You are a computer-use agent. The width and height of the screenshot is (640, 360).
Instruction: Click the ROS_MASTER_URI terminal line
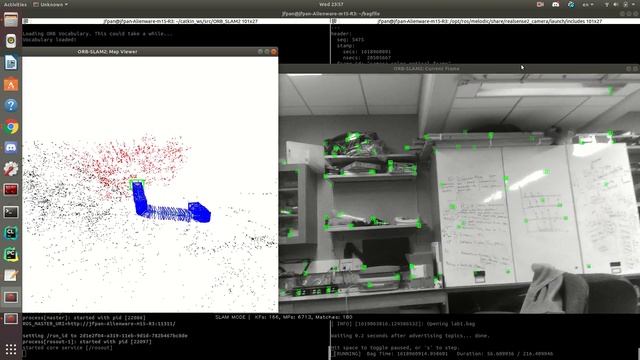(99, 324)
